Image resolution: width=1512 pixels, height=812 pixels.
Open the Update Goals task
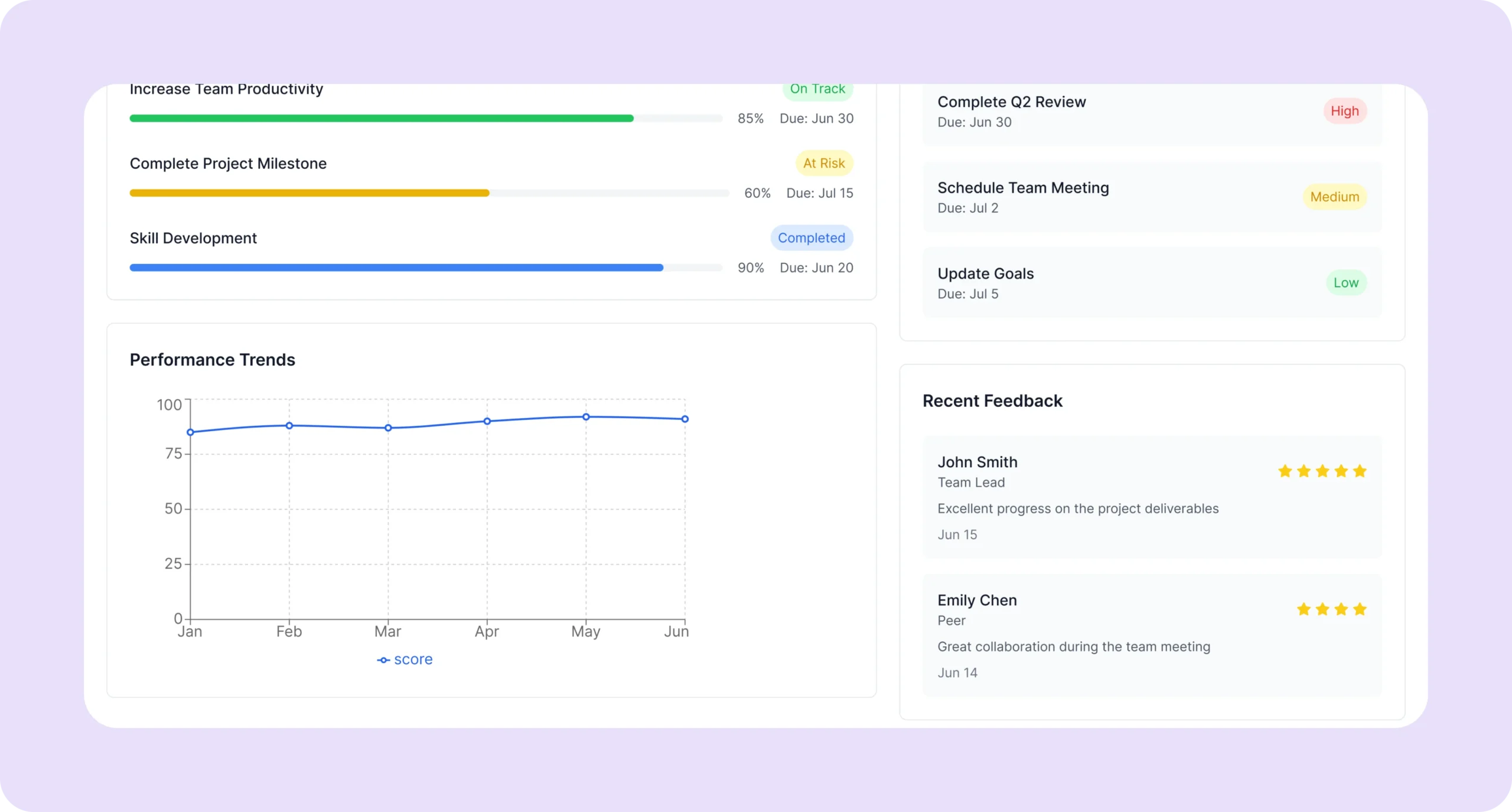point(985,274)
